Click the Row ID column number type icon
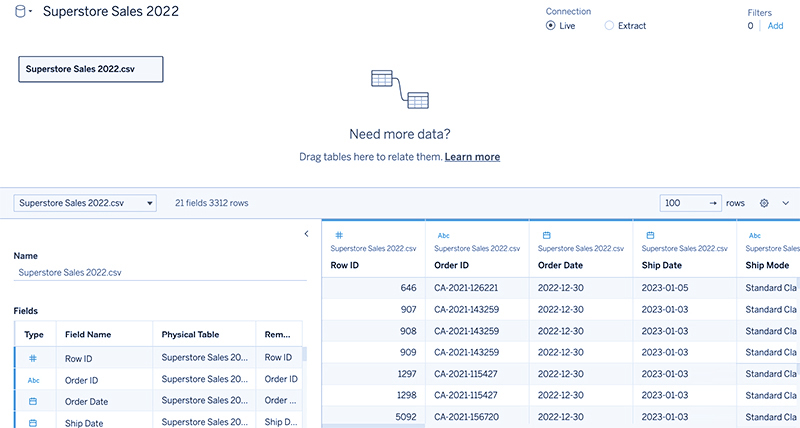 (339, 235)
